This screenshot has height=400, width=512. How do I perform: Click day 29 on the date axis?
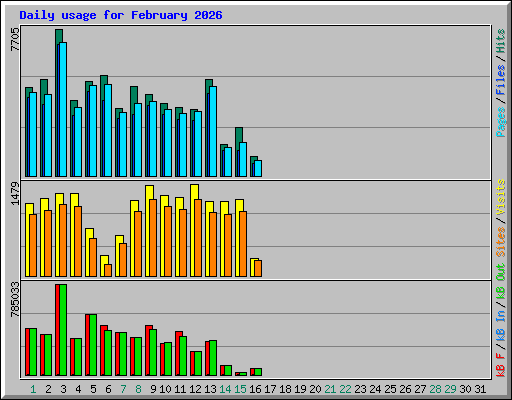coord(450,389)
